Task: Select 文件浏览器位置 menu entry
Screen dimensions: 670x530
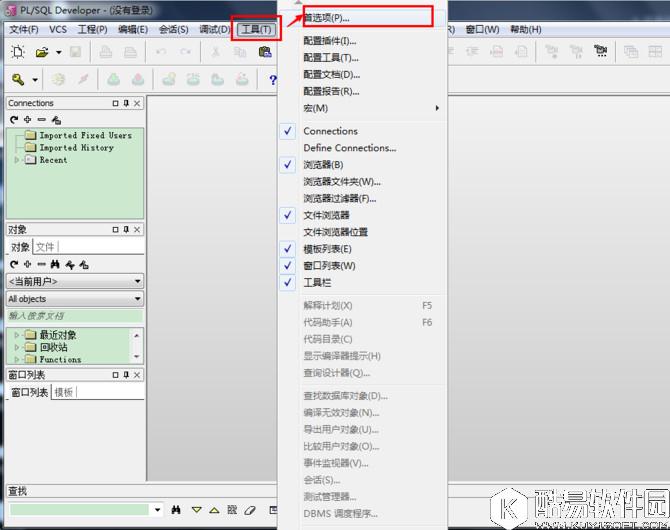Action: 363,232
